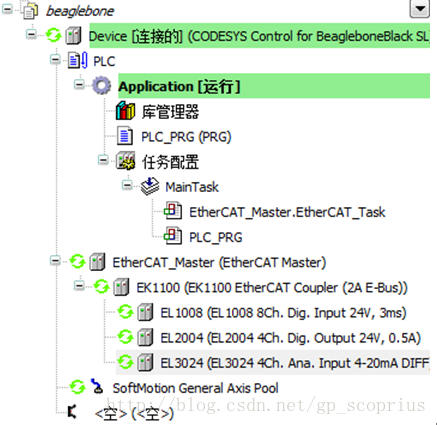Click the green sync icon beside SoftMotion pool

pyautogui.click(x=77, y=387)
